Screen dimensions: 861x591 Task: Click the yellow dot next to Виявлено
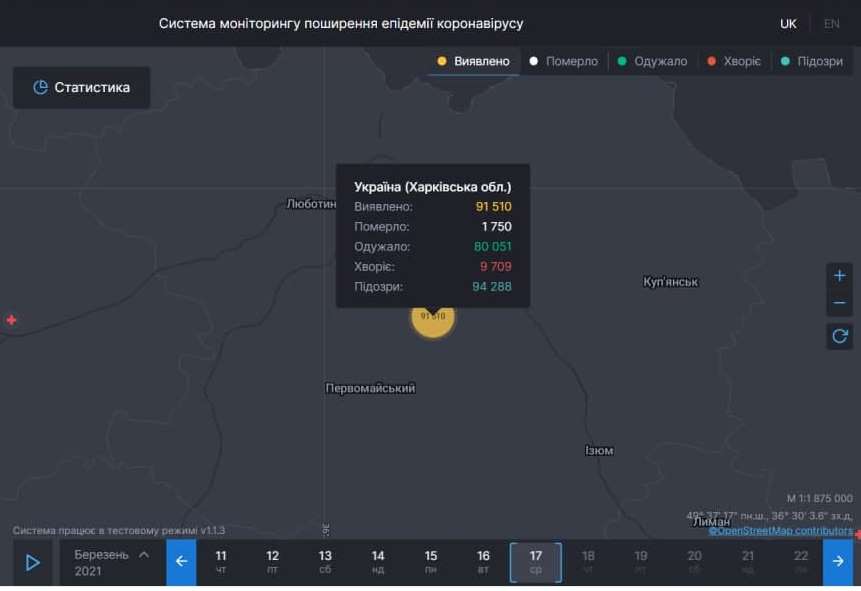[441, 60]
